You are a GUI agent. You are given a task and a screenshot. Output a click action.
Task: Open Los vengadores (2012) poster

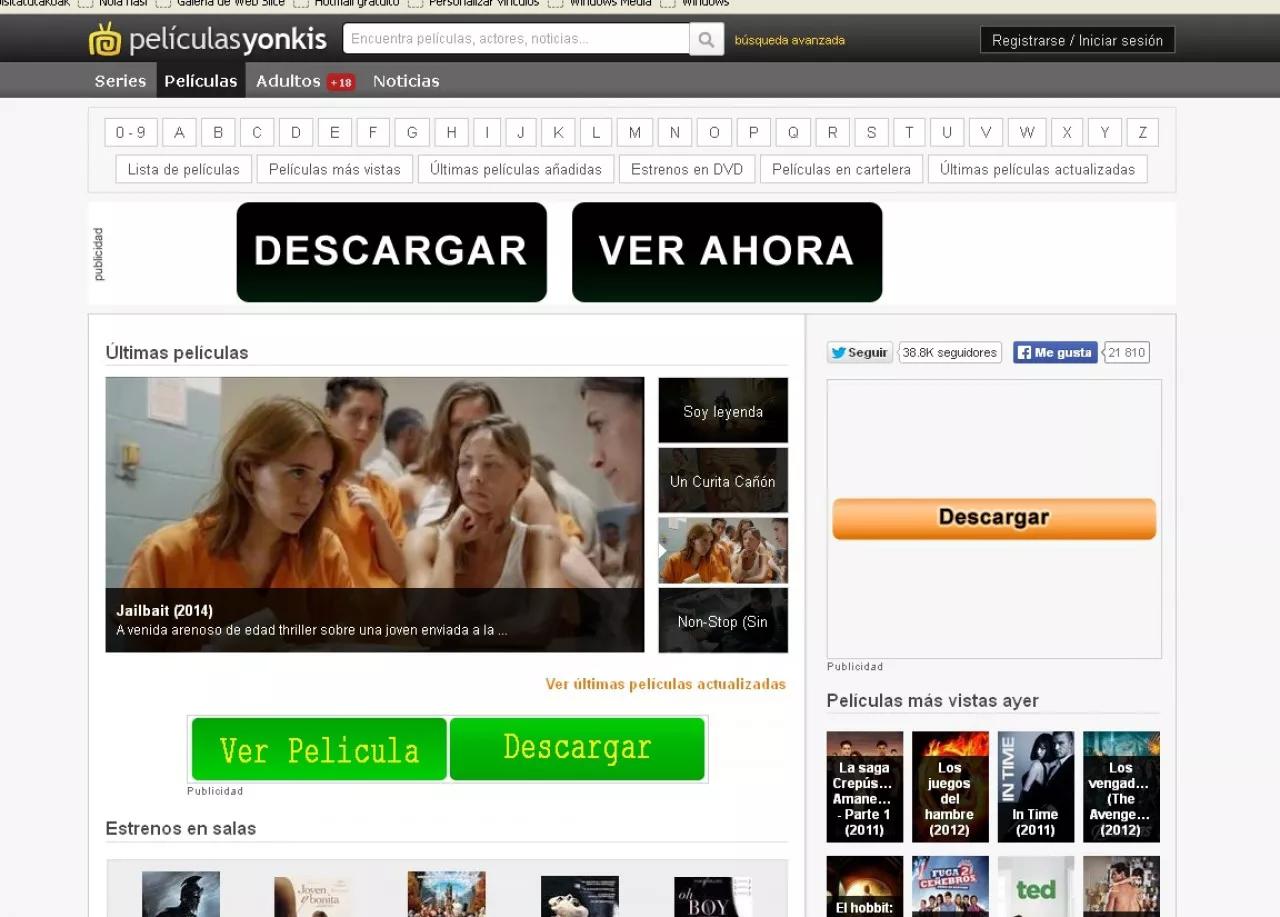pyautogui.click(x=1121, y=786)
